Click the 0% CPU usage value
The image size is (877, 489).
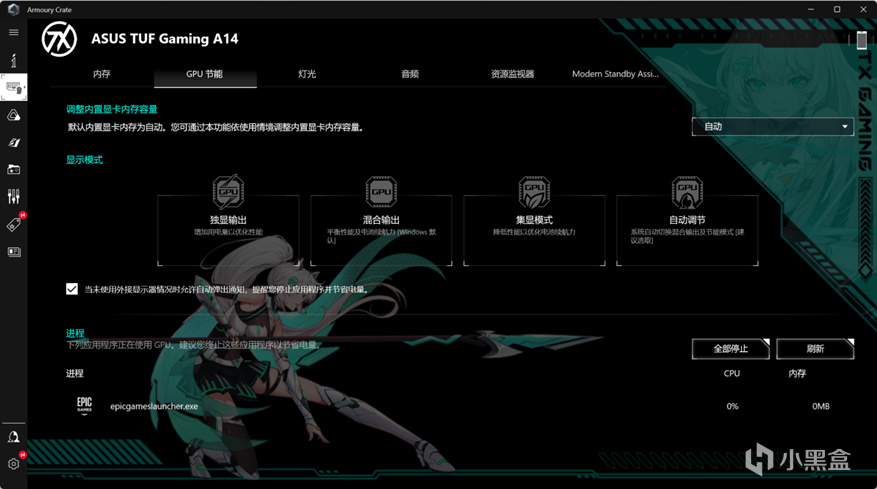coord(732,406)
